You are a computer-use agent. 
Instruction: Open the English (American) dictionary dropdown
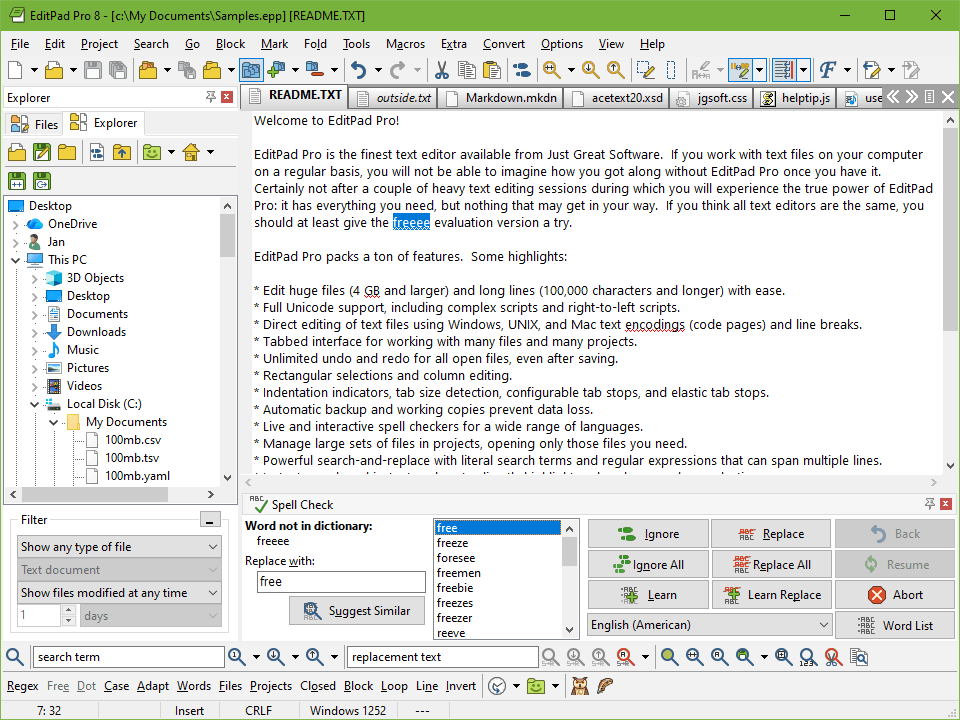point(708,624)
